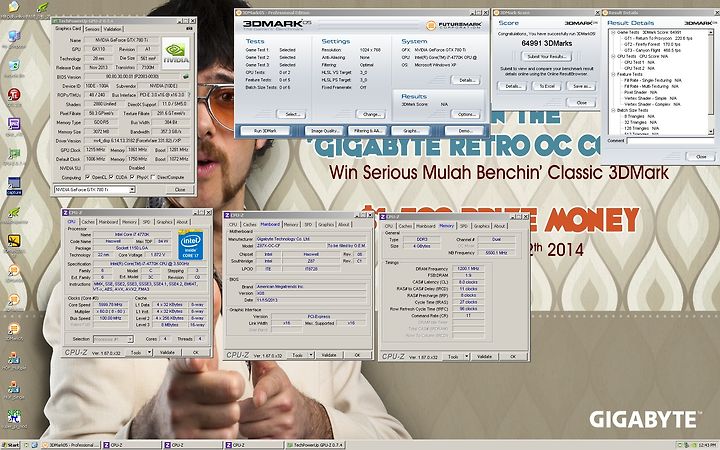720x450 pixels.
Task: Switch to Sensors tab in GPU-Z
Action: 92,28
